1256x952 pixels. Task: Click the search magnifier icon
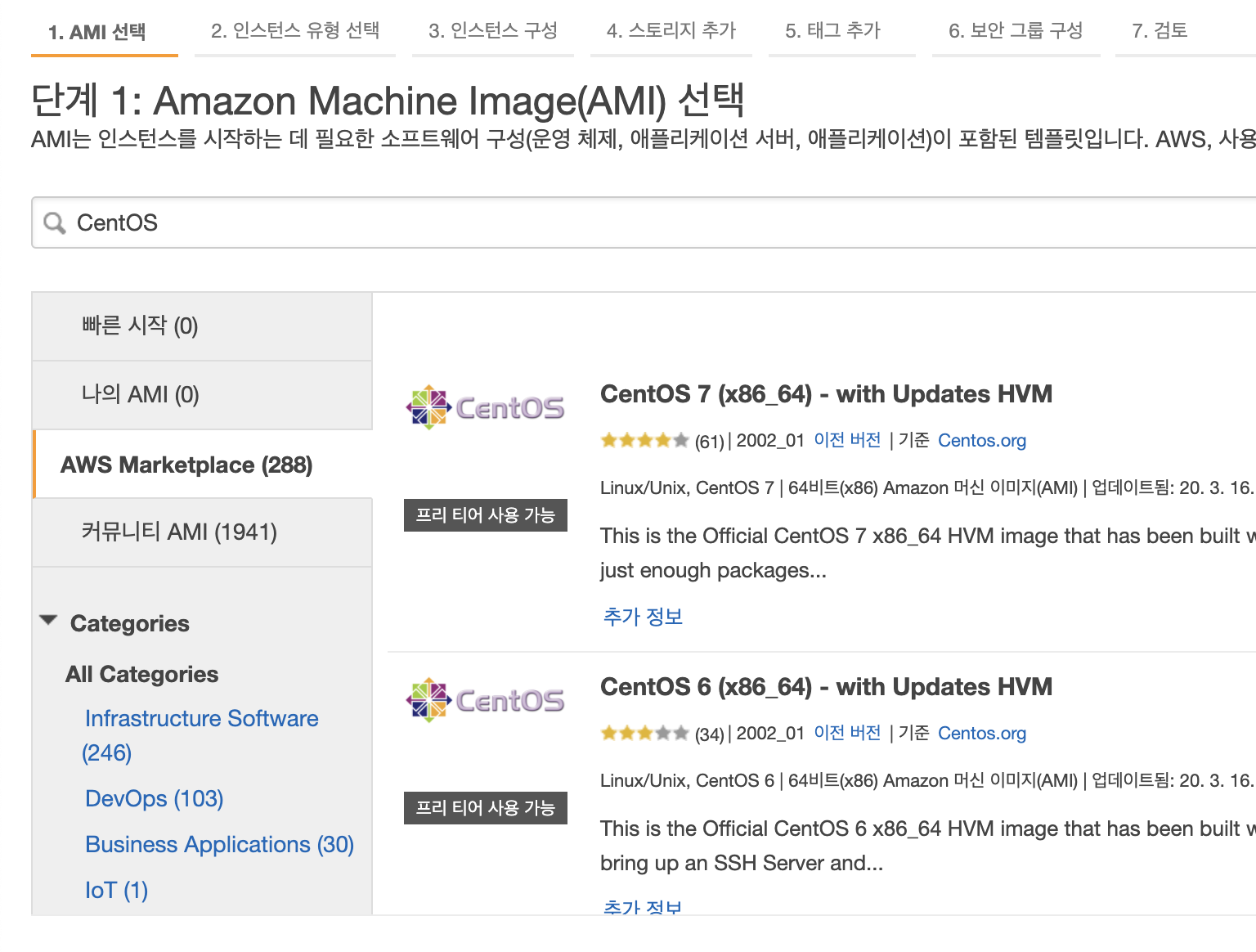(x=55, y=222)
